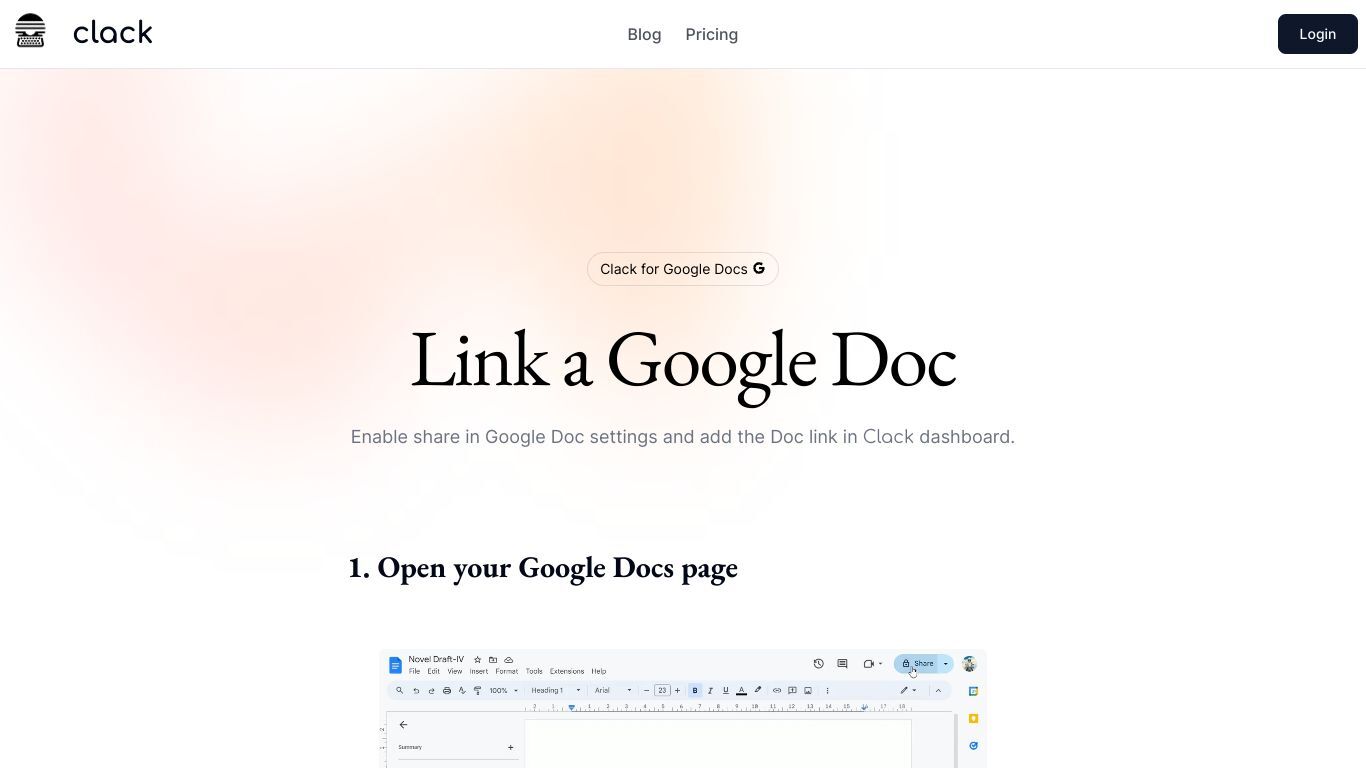The height and width of the screenshot is (768, 1366).
Task: Increase font size with plus button
Action: (677, 691)
